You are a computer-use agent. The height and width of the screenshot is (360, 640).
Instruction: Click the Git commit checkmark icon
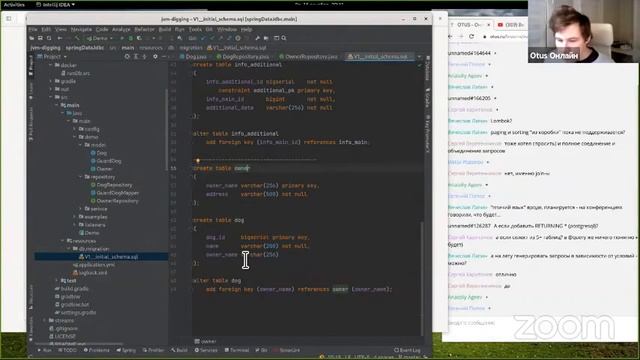point(212,38)
